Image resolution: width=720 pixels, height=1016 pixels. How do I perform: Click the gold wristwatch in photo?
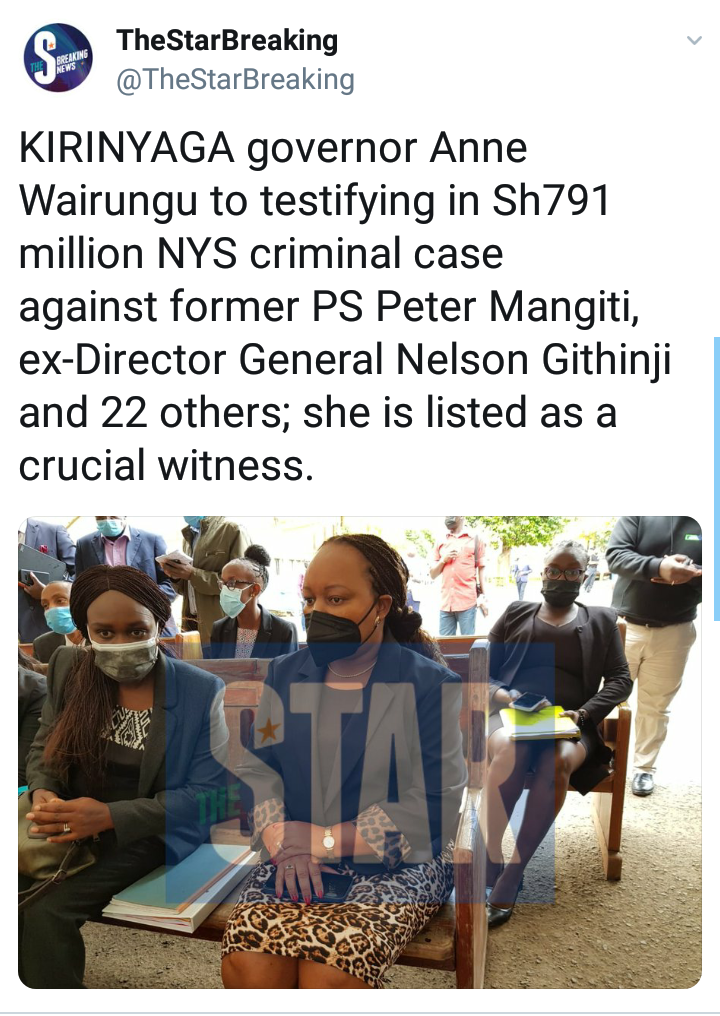click(x=329, y=842)
